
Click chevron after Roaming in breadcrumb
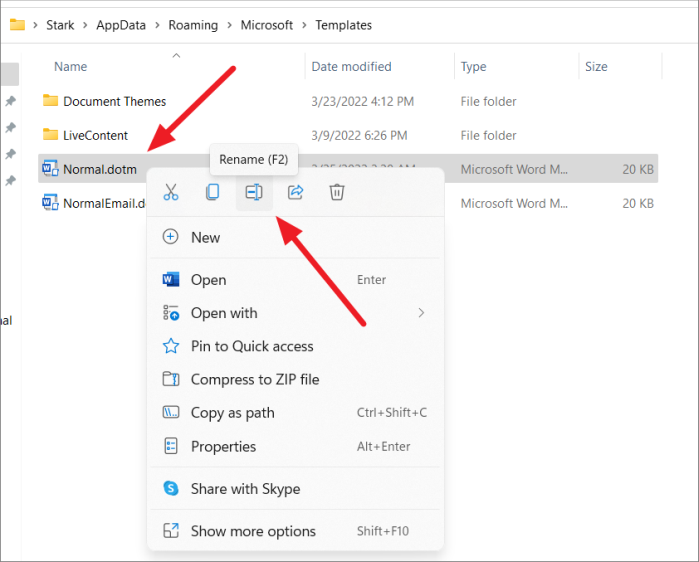[229, 25]
